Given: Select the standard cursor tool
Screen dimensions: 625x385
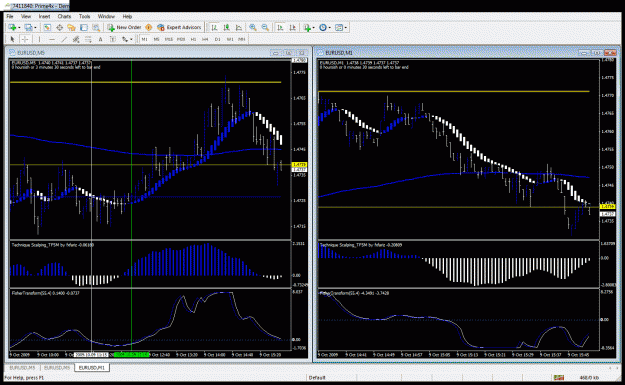Looking at the screenshot, I should (x=12, y=39).
